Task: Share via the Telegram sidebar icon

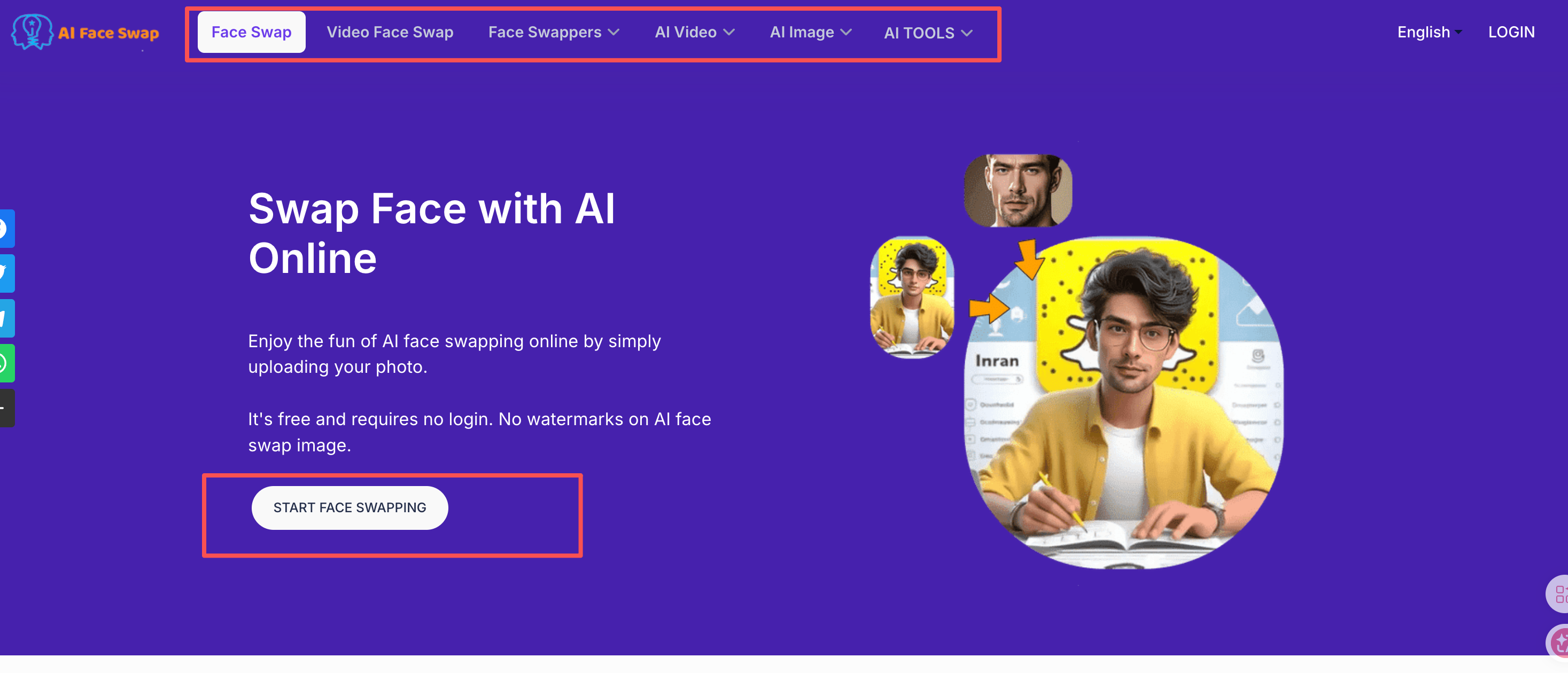Action: click(x=7, y=318)
